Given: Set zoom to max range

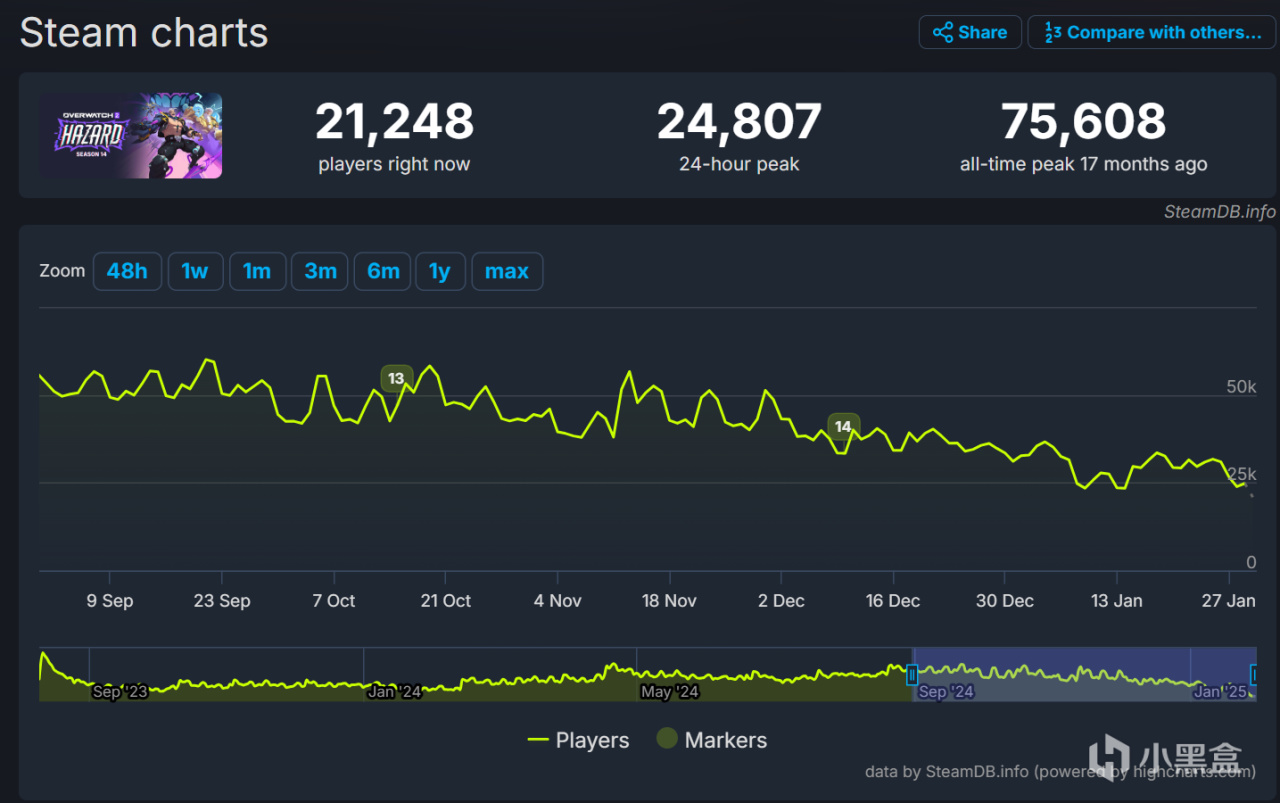Looking at the screenshot, I should [507, 271].
